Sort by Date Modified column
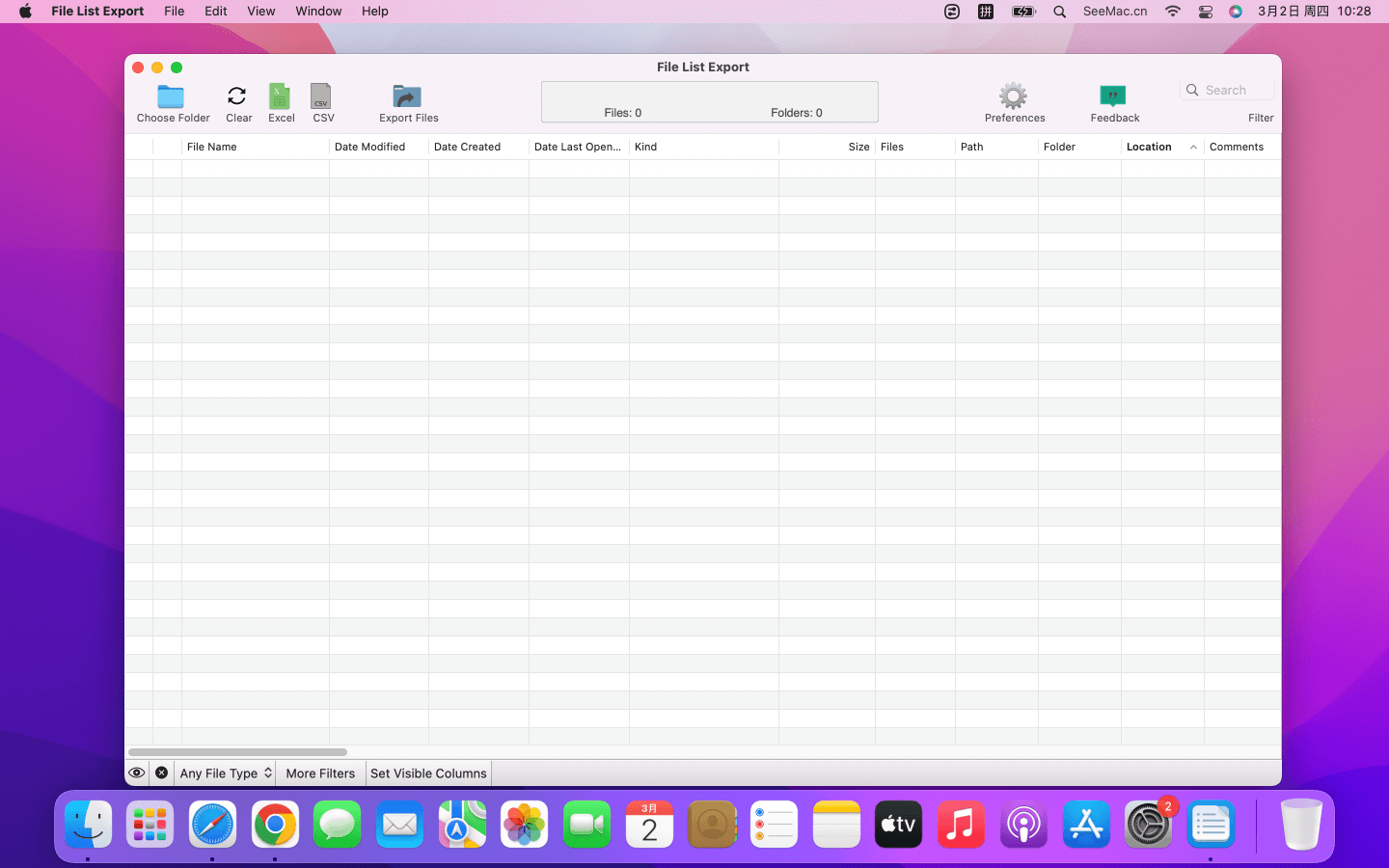This screenshot has width=1389, height=868. point(379,147)
